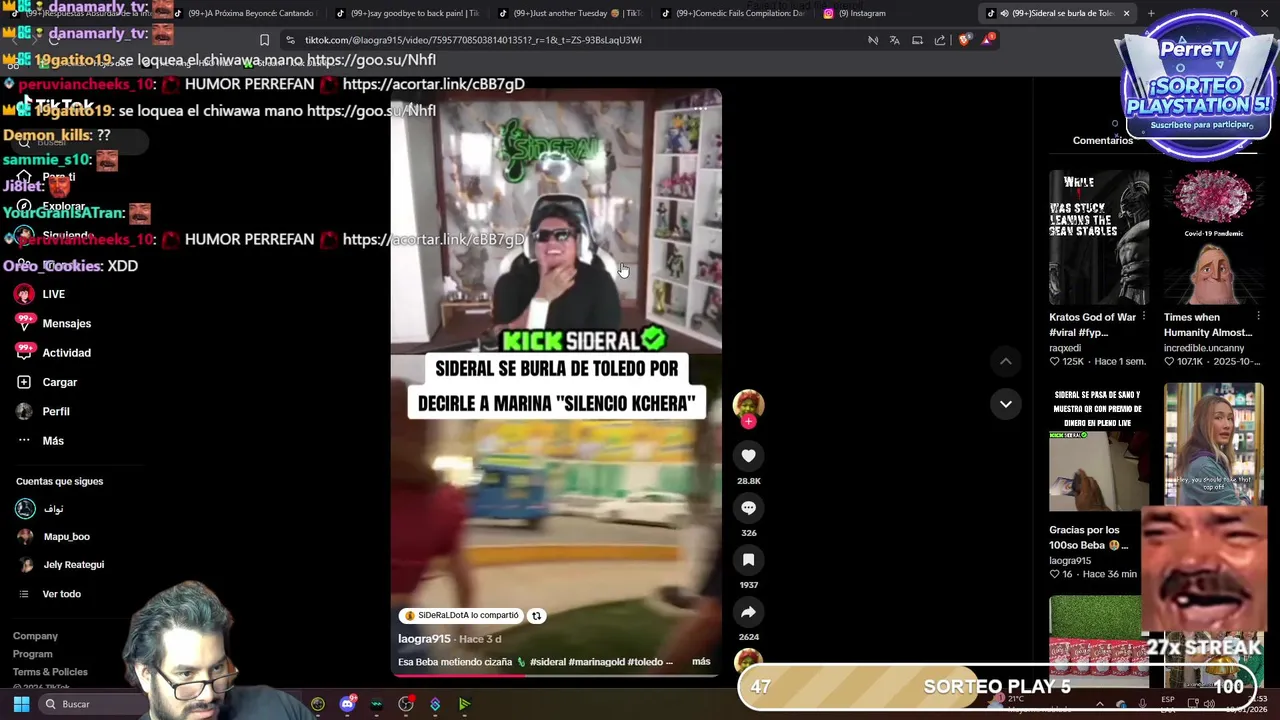This screenshot has width=1280, height=720.
Task: Click the green arrow app in taskbar
Action: coord(464,704)
